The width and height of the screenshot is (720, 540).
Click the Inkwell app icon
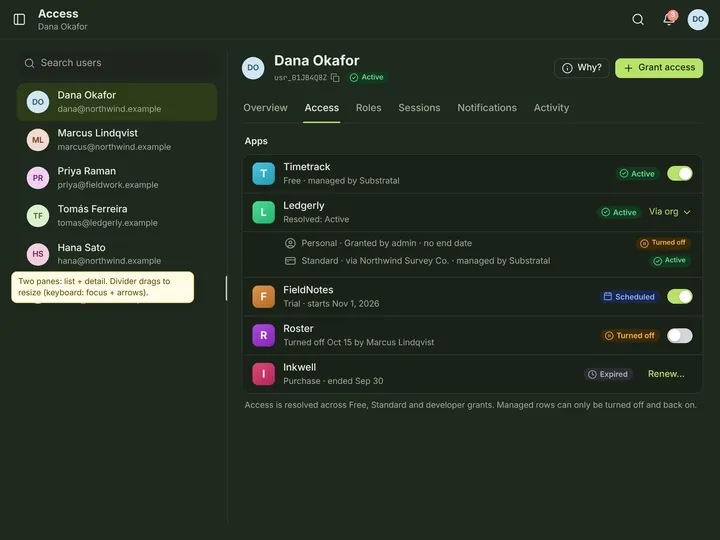point(264,374)
